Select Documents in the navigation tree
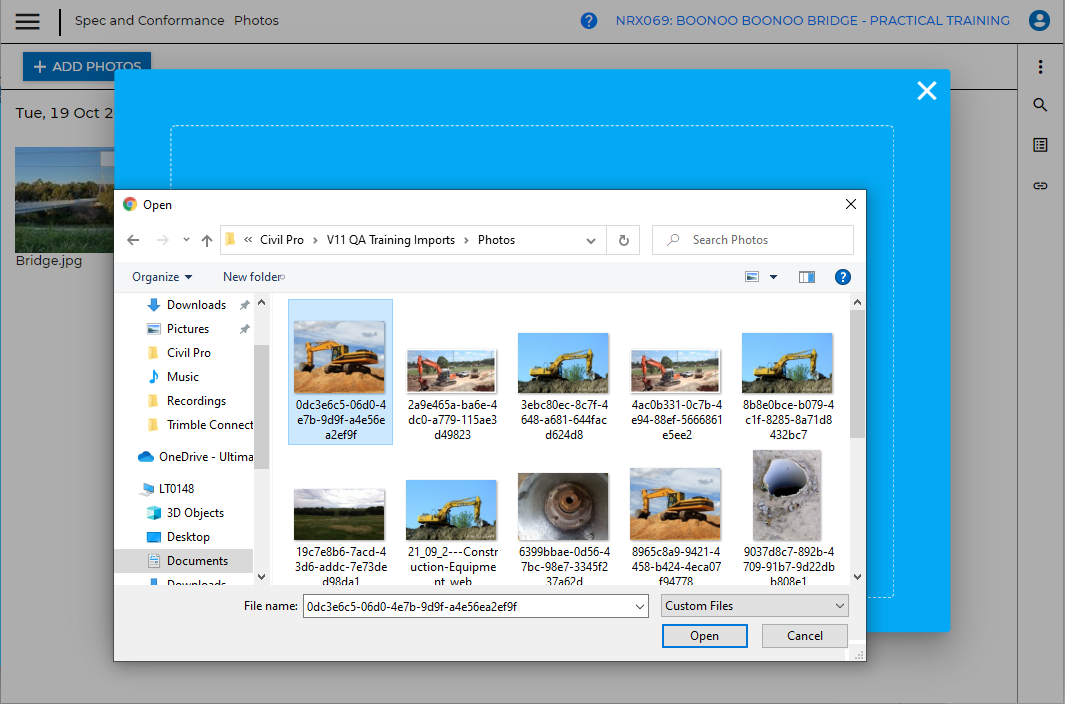The height and width of the screenshot is (704, 1065). coord(197,561)
